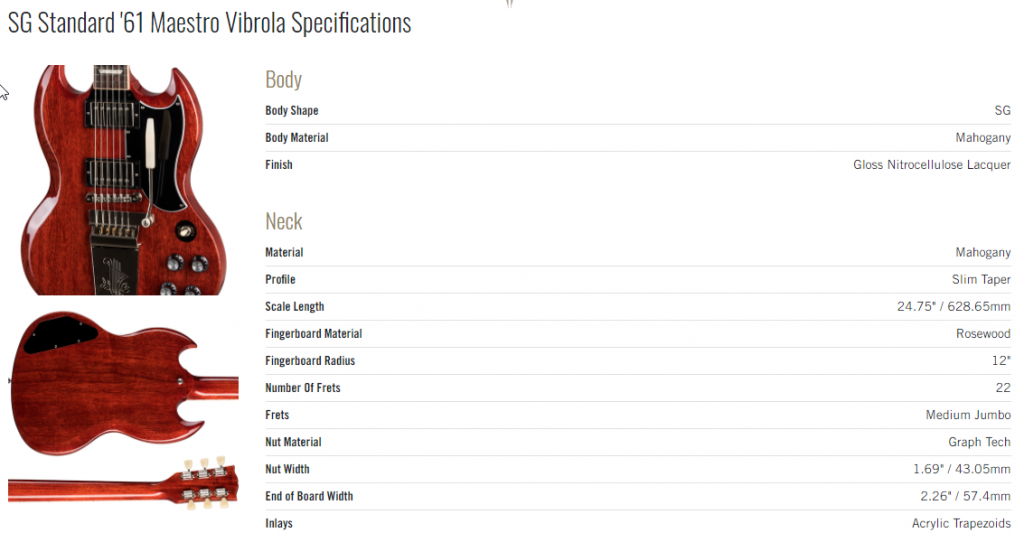Image resolution: width=1024 pixels, height=542 pixels.
Task: Click the Fingerboard Radius label
Action: pos(310,360)
